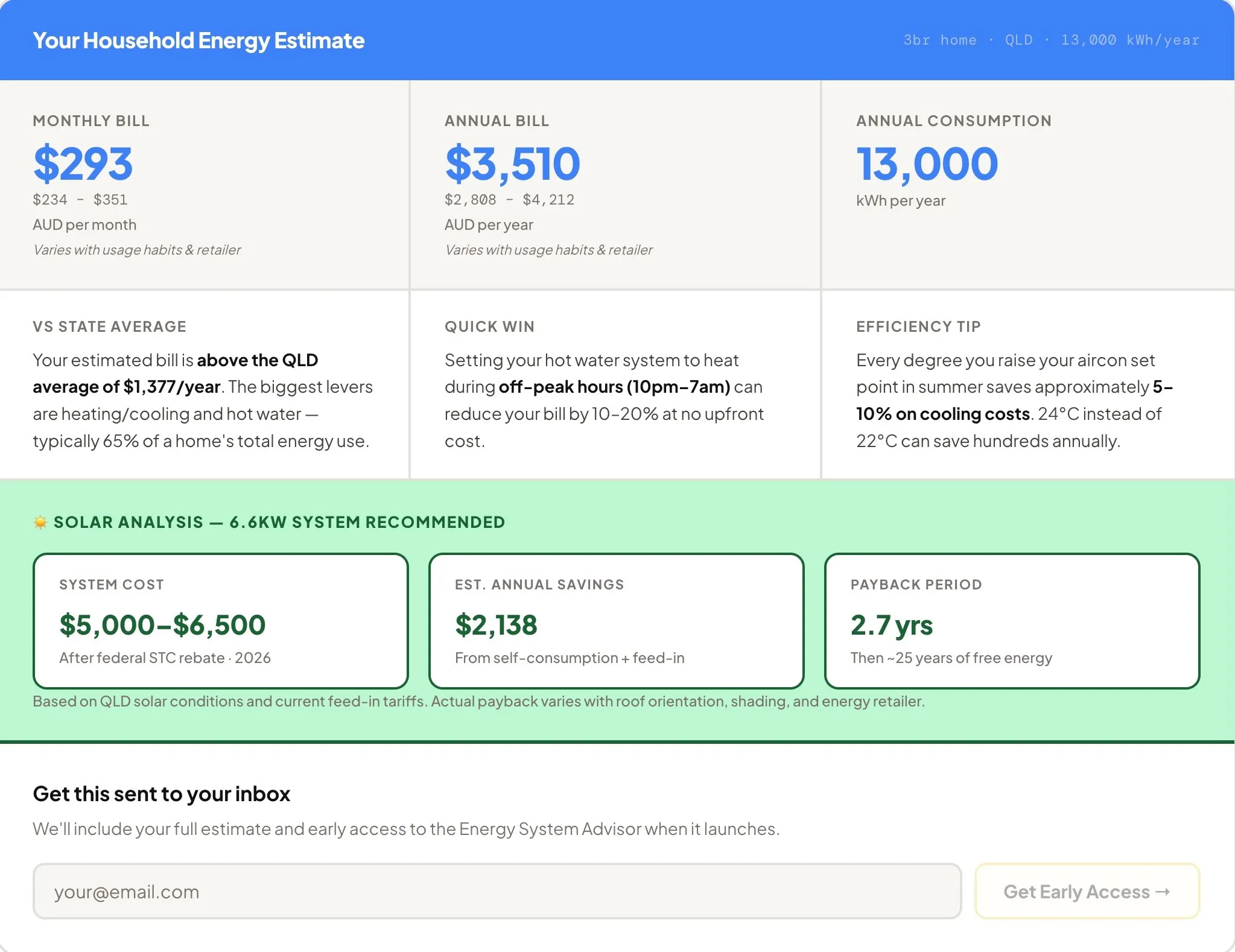Click the 3br home · QLD summary text
This screenshot has height=952, width=1235.
[x=1051, y=40]
